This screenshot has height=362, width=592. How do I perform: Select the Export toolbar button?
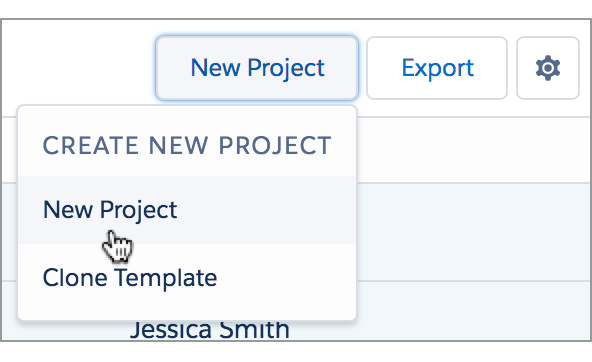437,68
